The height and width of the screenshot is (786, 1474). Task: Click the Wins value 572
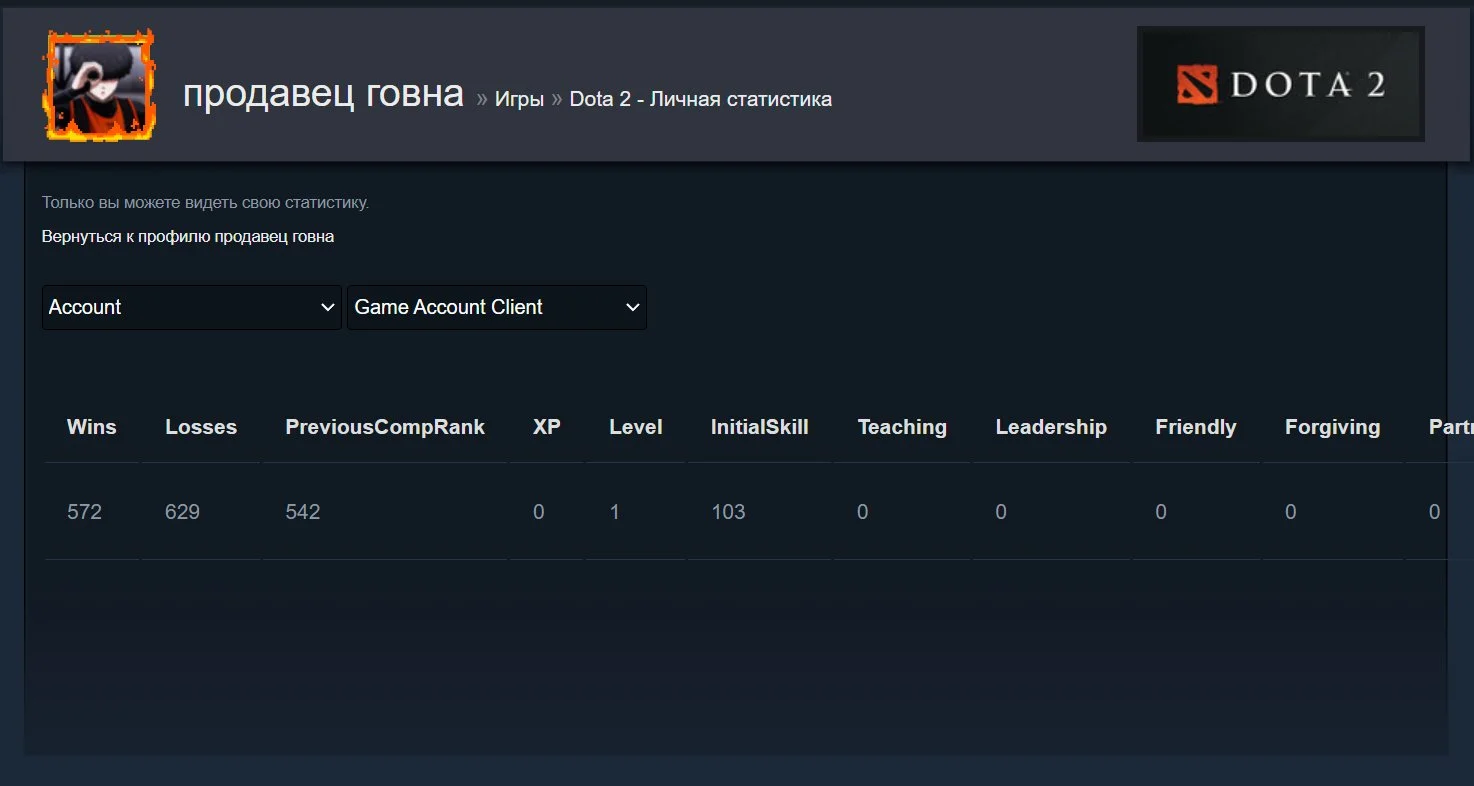[x=84, y=512]
